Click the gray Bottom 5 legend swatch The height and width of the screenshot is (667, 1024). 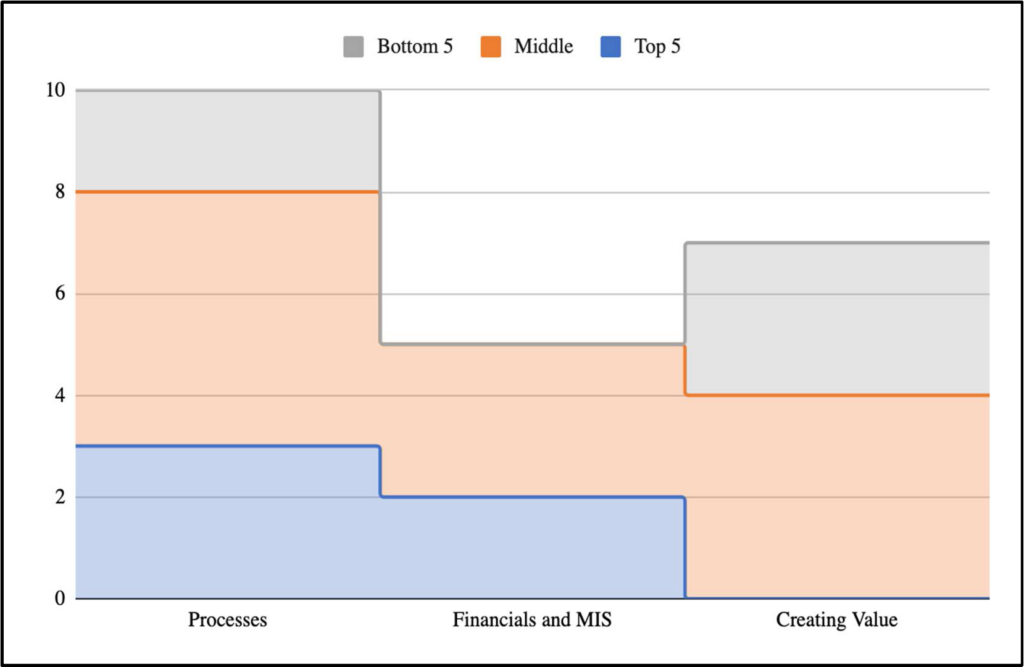pos(353,47)
